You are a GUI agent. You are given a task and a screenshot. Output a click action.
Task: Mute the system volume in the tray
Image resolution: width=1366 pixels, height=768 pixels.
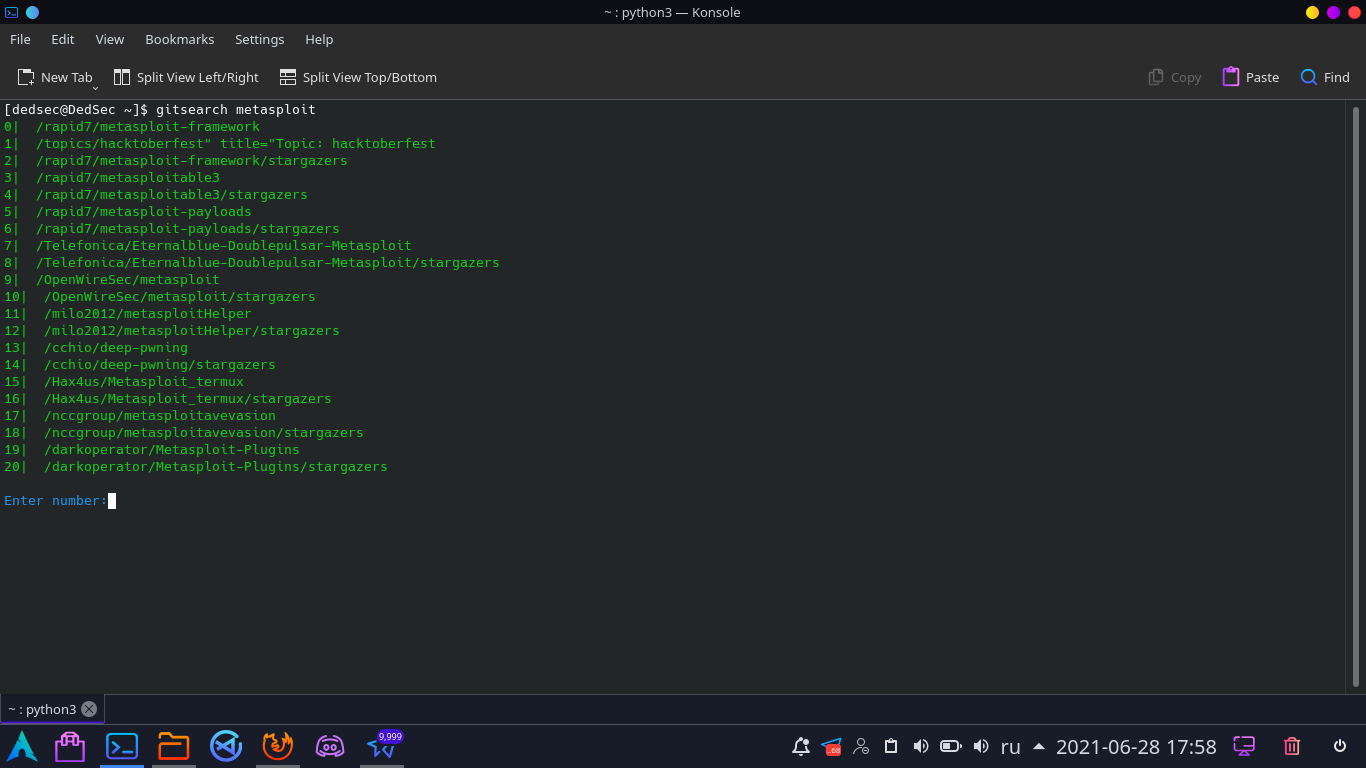pos(920,746)
